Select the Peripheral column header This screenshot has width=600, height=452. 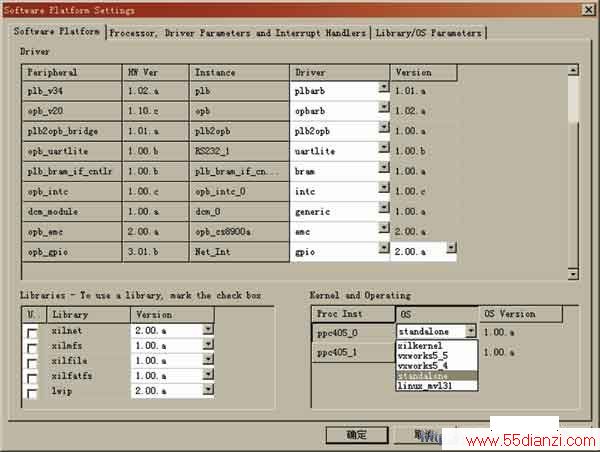click(x=72, y=72)
